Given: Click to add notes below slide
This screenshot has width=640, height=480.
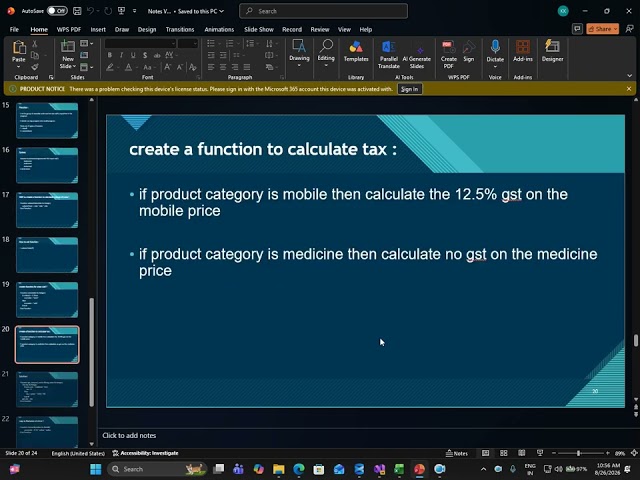Looking at the screenshot, I should (x=129, y=436).
